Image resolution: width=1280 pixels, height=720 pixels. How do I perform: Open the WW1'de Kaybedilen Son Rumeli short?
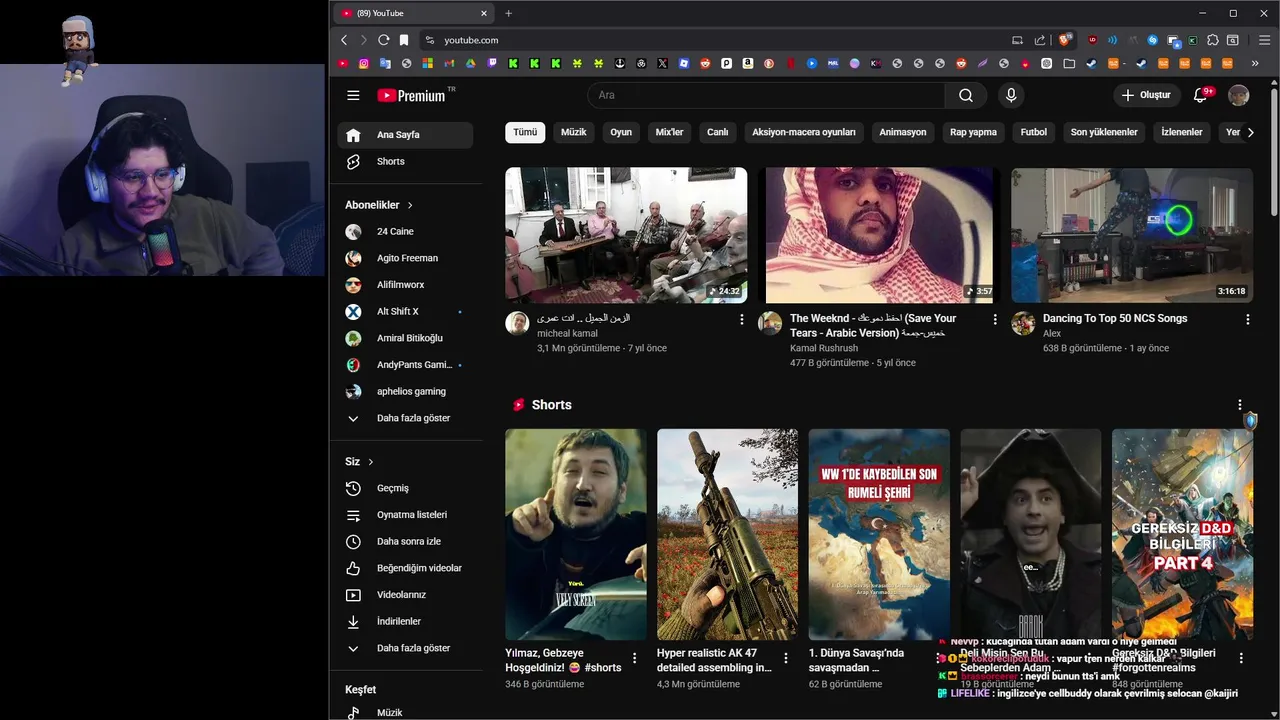click(x=879, y=534)
